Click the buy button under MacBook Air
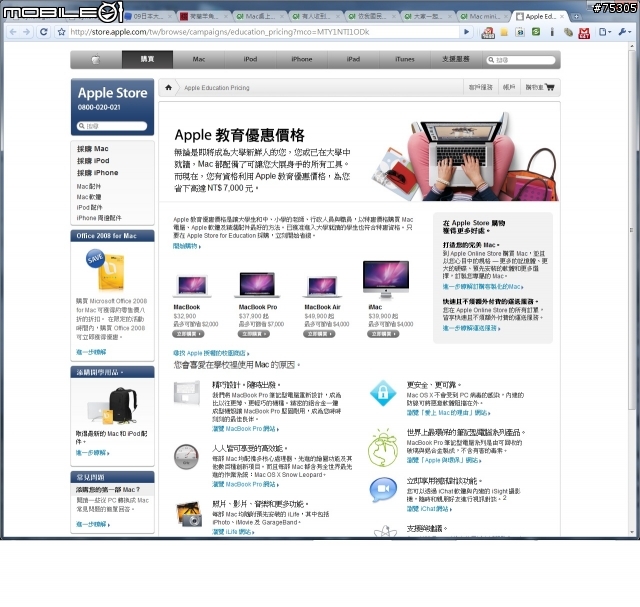 click(x=319, y=334)
